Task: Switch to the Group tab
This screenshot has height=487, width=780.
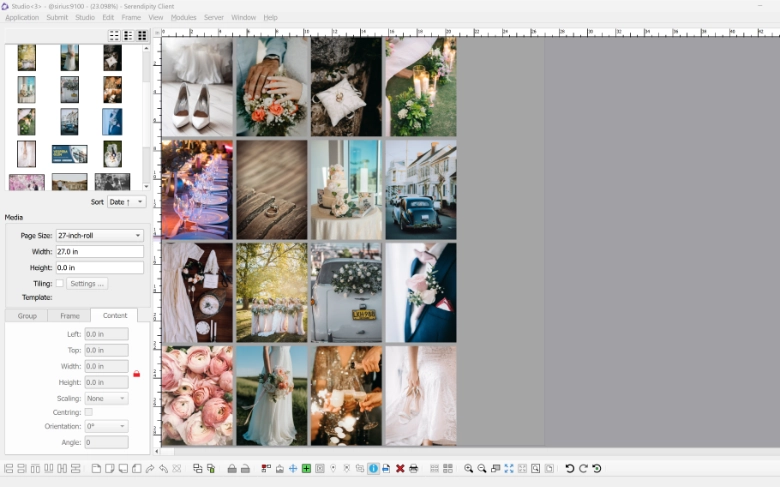Action: point(27,316)
